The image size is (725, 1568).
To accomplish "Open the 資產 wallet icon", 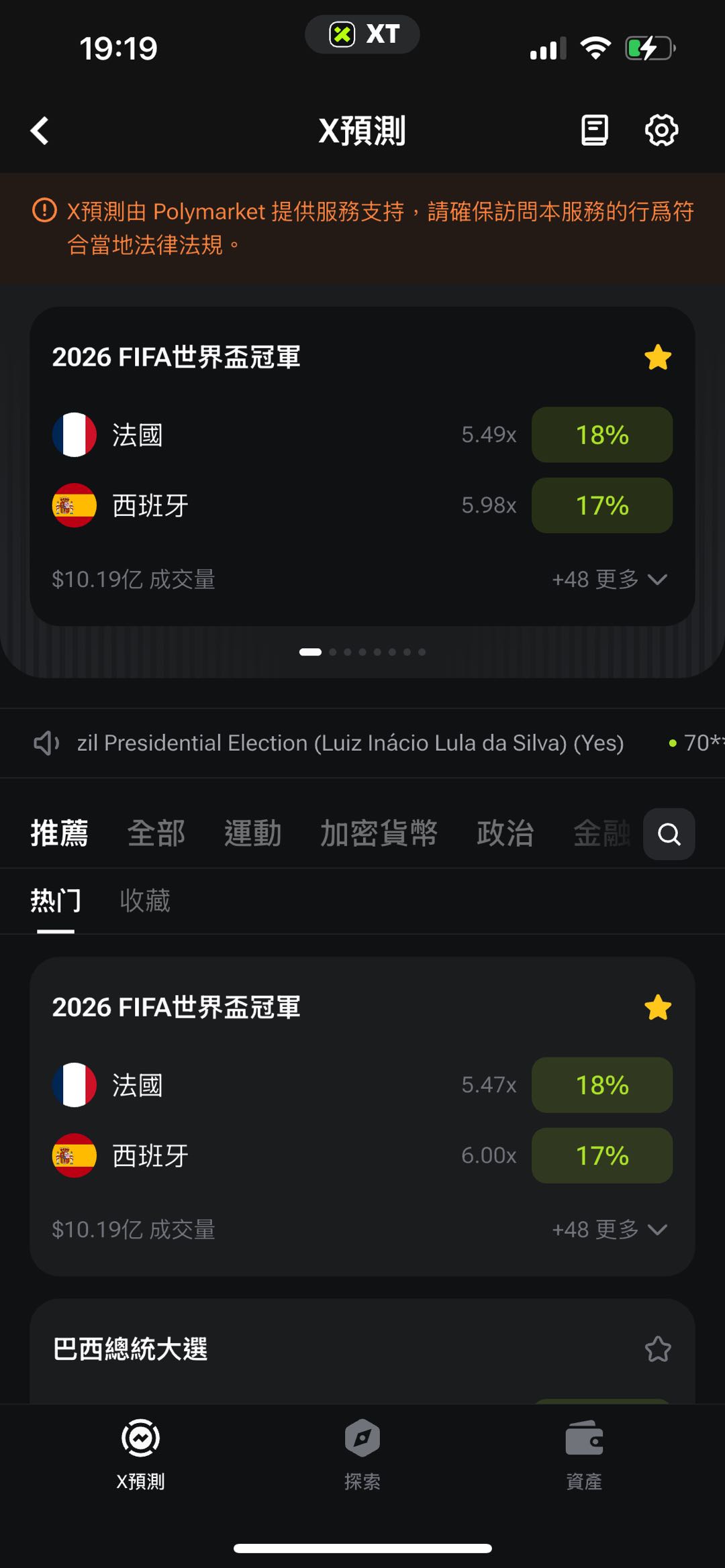I will (x=584, y=1438).
